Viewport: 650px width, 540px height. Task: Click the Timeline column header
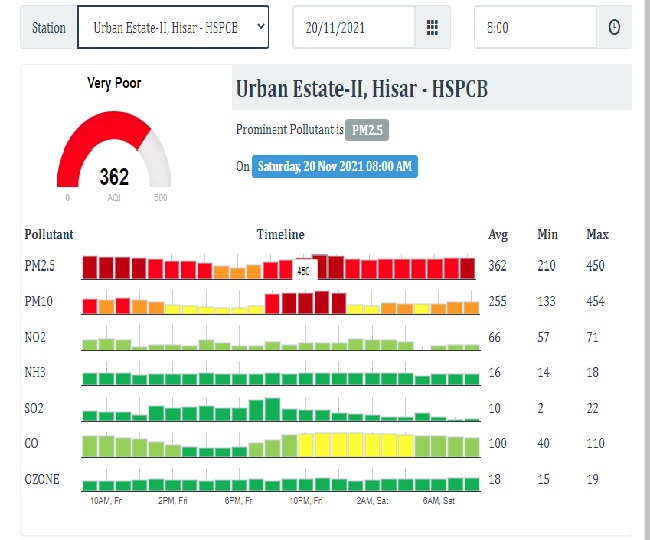pyautogui.click(x=280, y=234)
